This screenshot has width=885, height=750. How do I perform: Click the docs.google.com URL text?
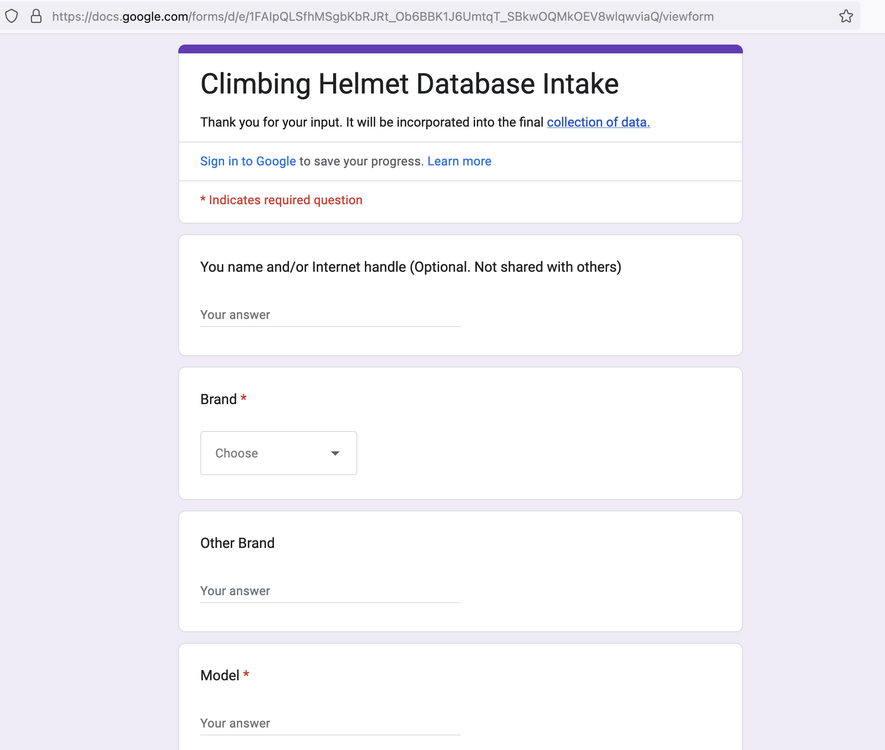point(383,16)
